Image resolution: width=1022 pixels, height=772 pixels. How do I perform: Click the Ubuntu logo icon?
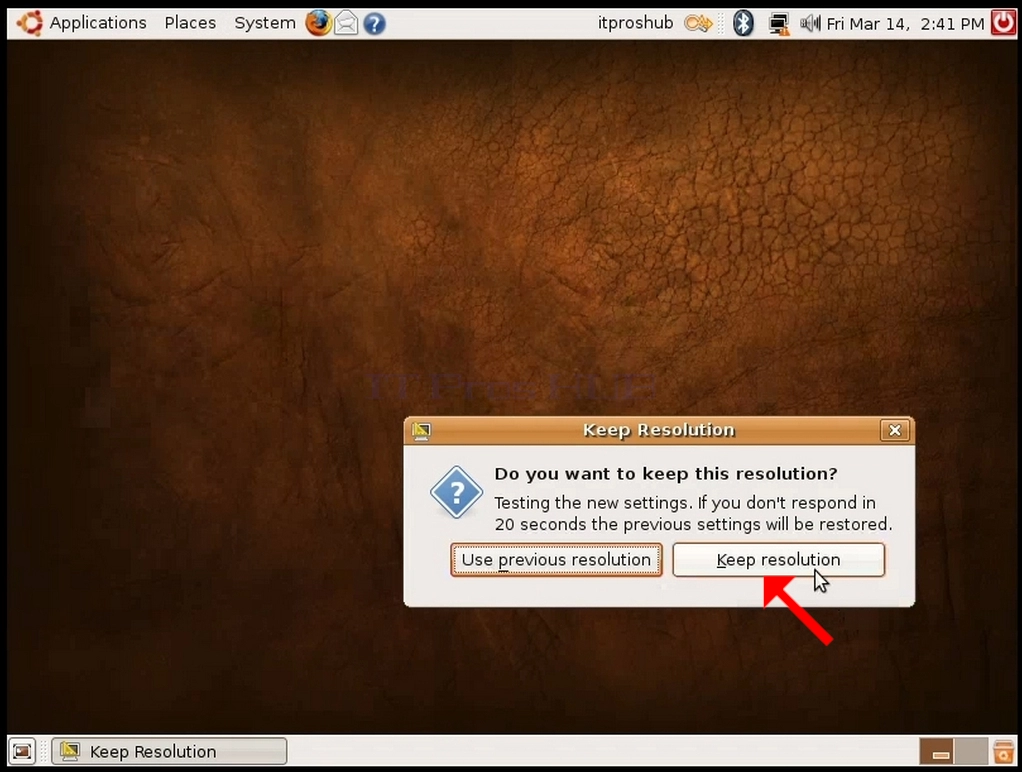click(30, 23)
